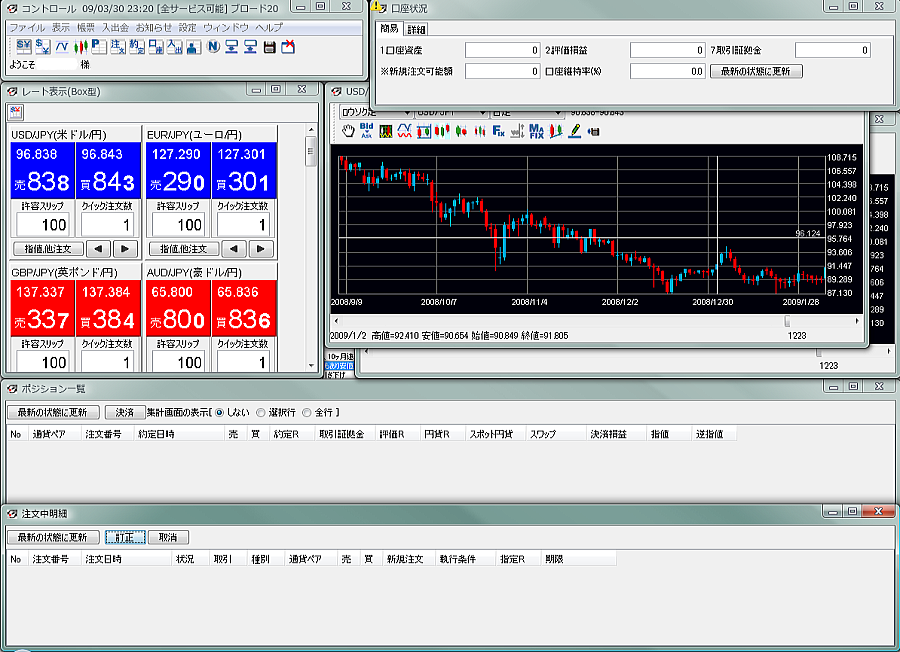The height and width of the screenshot is (652, 900).
Task: Click the EUR/JPY sell price 127.290 box
Action: pyautogui.click(x=178, y=170)
